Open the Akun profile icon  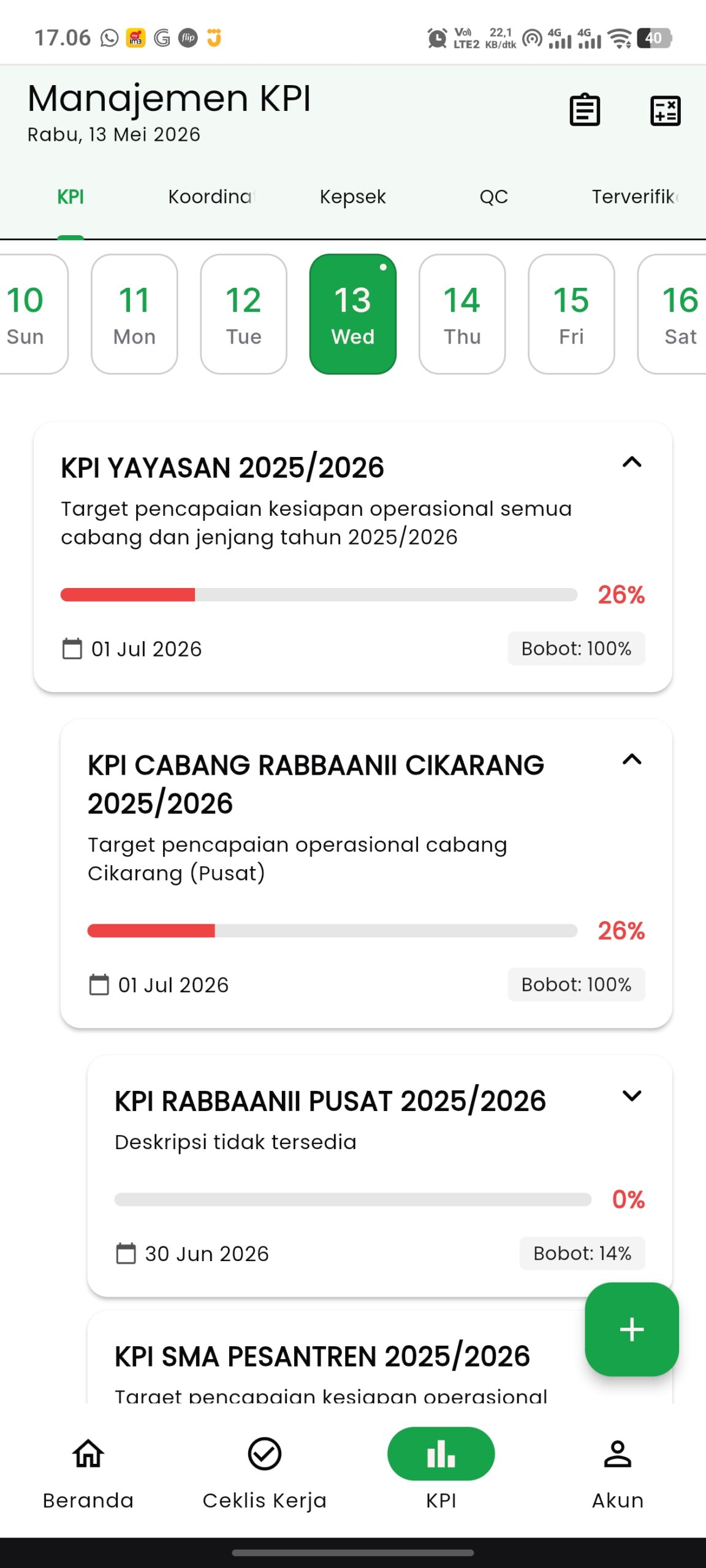[x=618, y=1454]
